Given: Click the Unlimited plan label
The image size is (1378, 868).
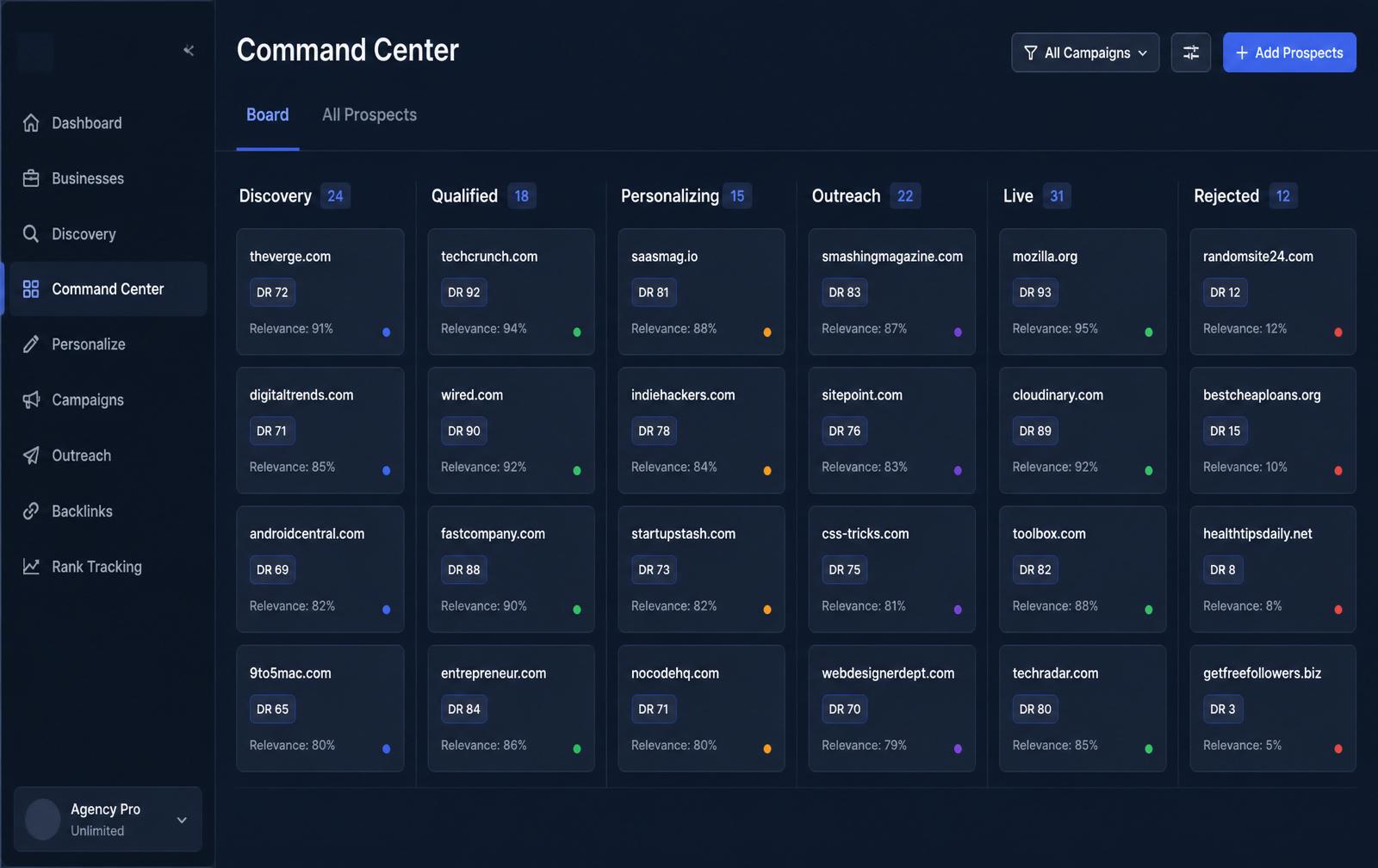Looking at the screenshot, I should coord(97,831).
